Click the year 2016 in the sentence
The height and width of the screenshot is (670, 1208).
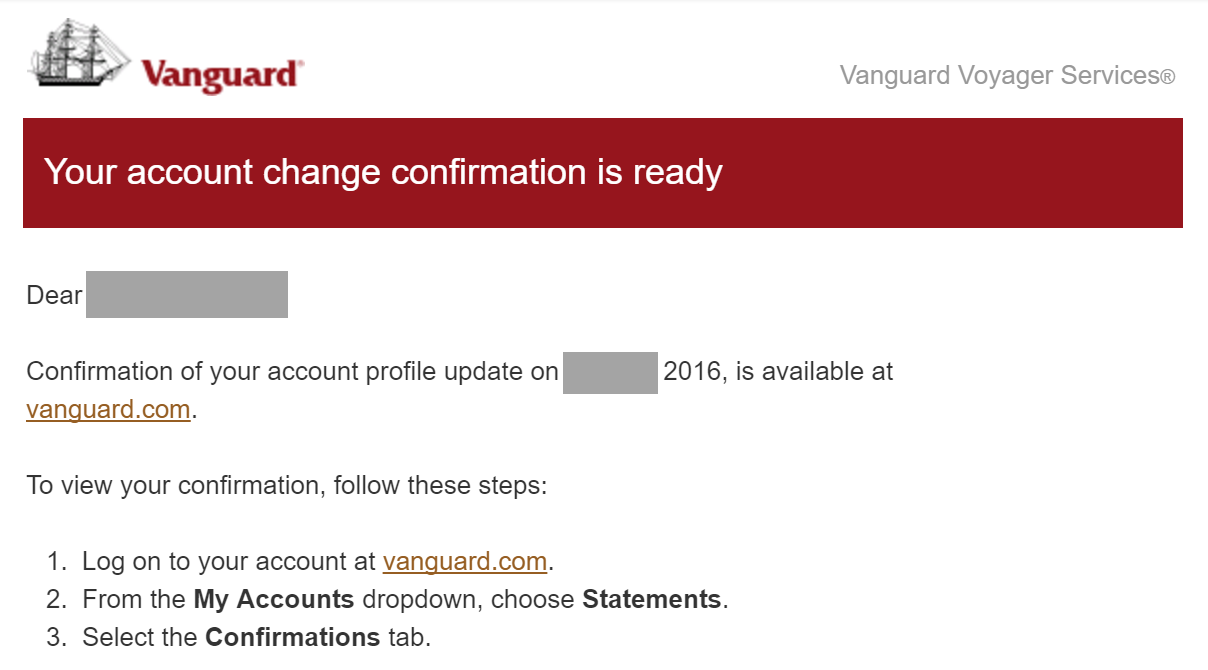691,372
